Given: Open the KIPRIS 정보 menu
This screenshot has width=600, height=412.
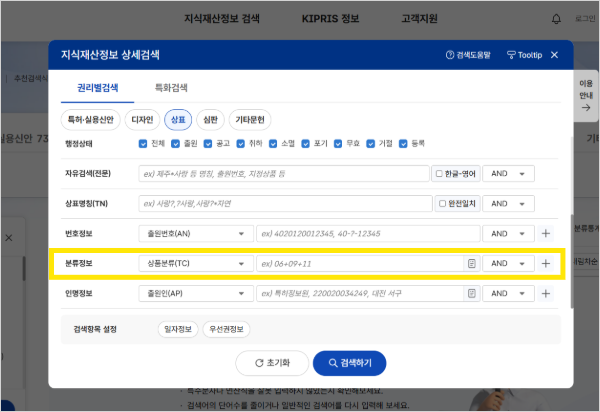Looking at the screenshot, I should (x=331, y=19).
